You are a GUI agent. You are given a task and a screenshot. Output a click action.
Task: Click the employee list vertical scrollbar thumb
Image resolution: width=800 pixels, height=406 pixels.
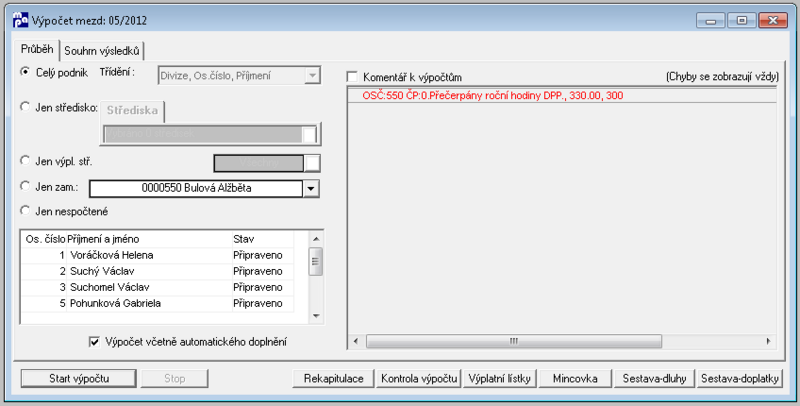(x=316, y=261)
